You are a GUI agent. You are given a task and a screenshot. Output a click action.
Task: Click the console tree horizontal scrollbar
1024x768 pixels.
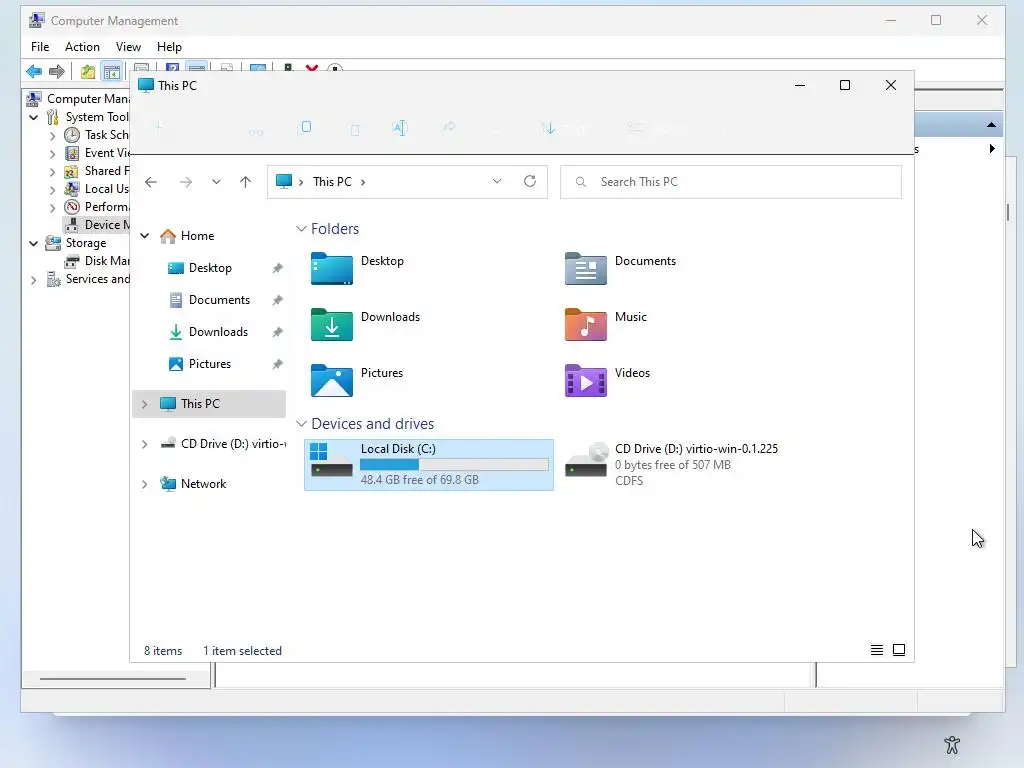pos(113,679)
